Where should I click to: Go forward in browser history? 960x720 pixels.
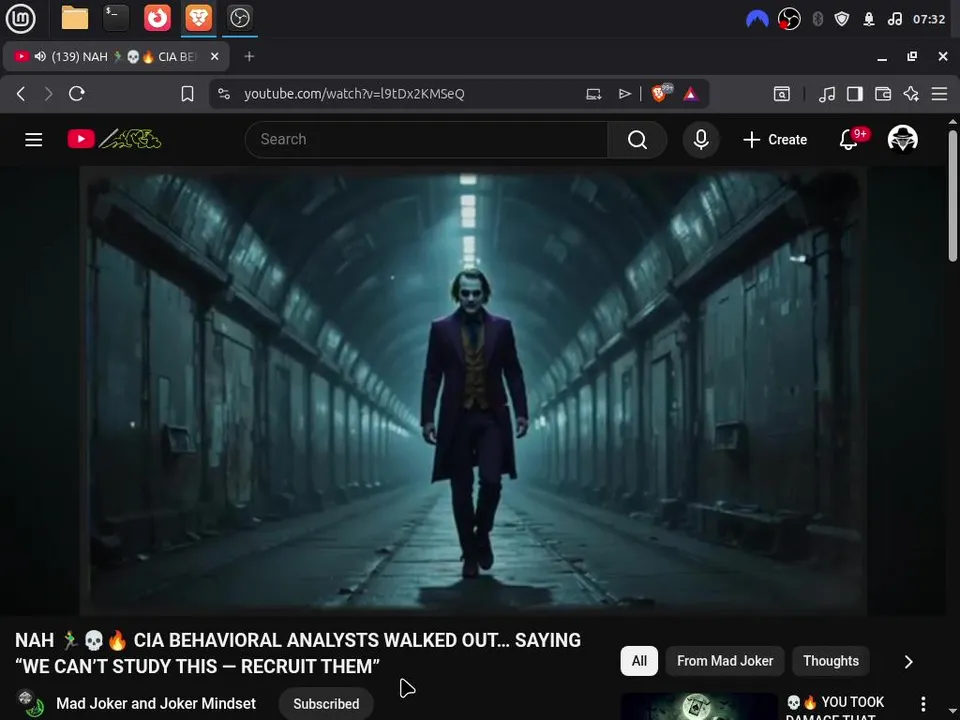coord(48,94)
